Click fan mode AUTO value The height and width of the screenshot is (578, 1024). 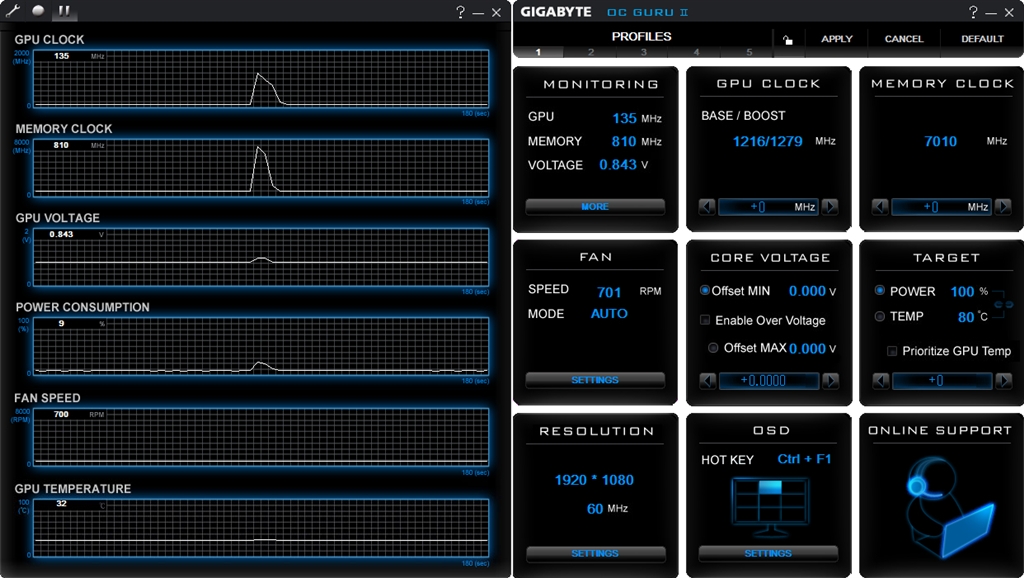pos(609,313)
